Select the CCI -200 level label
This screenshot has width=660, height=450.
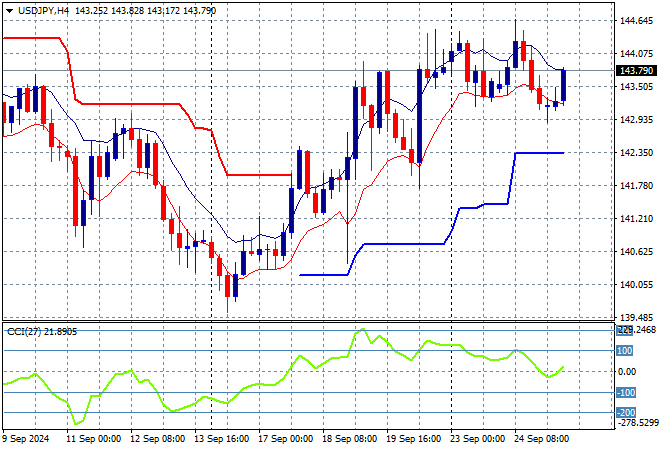click(625, 413)
